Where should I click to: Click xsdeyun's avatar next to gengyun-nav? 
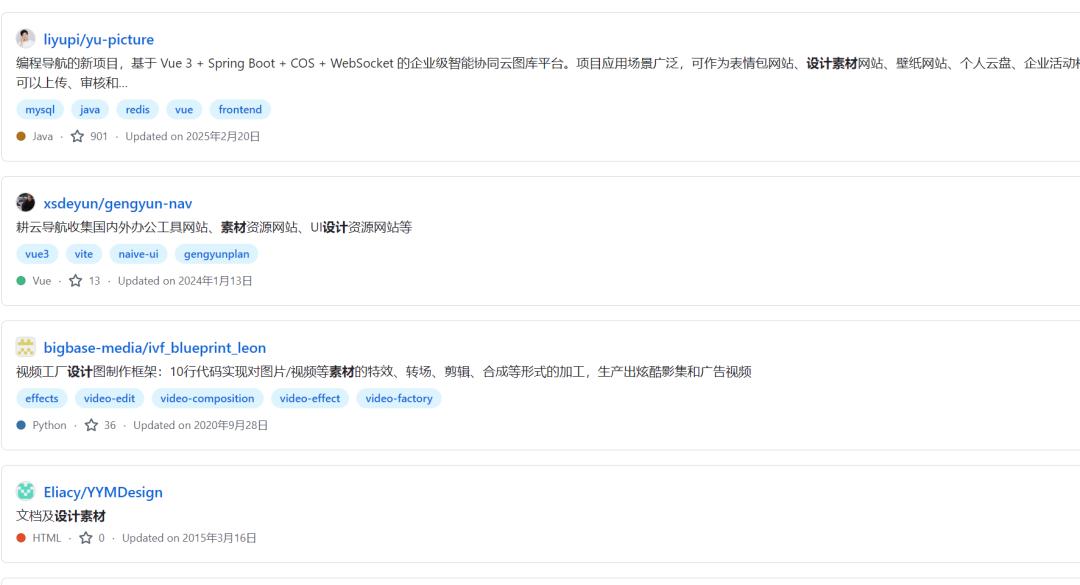tap(27, 203)
